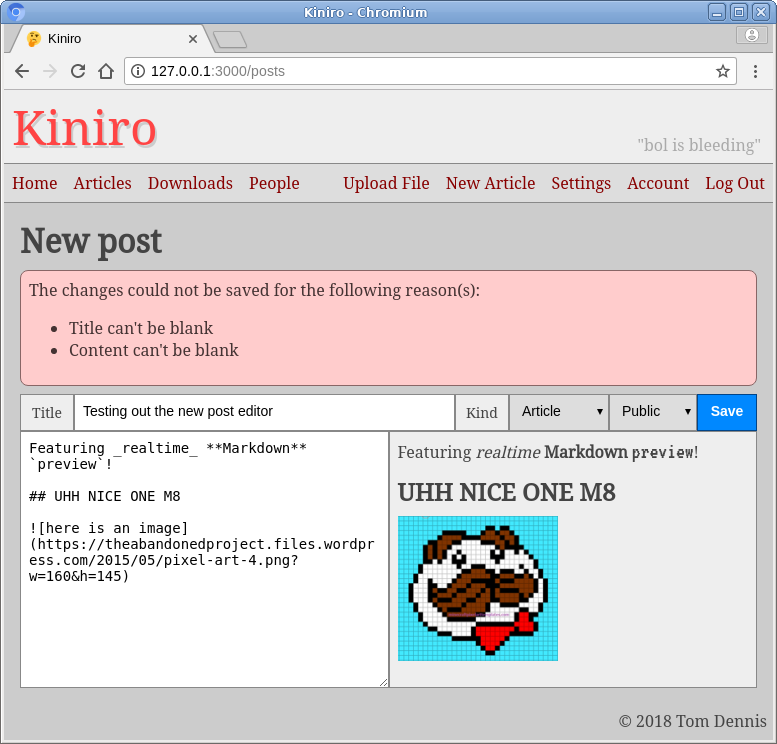
Task: Click the browser back arrow
Action: pyautogui.click(x=22, y=71)
